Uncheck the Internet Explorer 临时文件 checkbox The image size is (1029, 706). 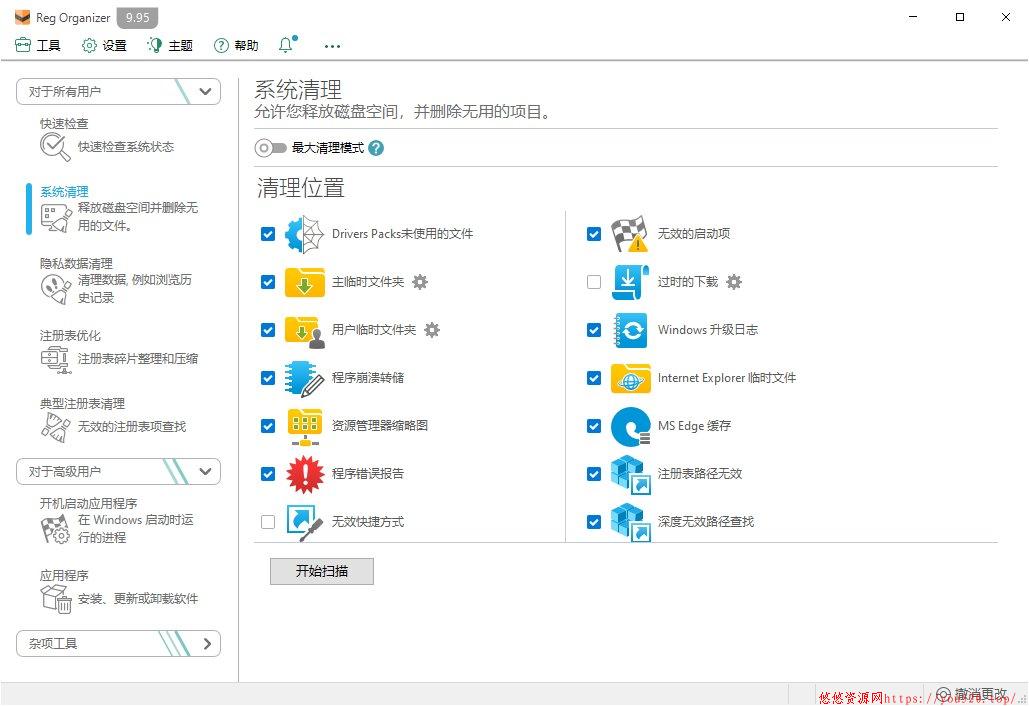click(594, 378)
